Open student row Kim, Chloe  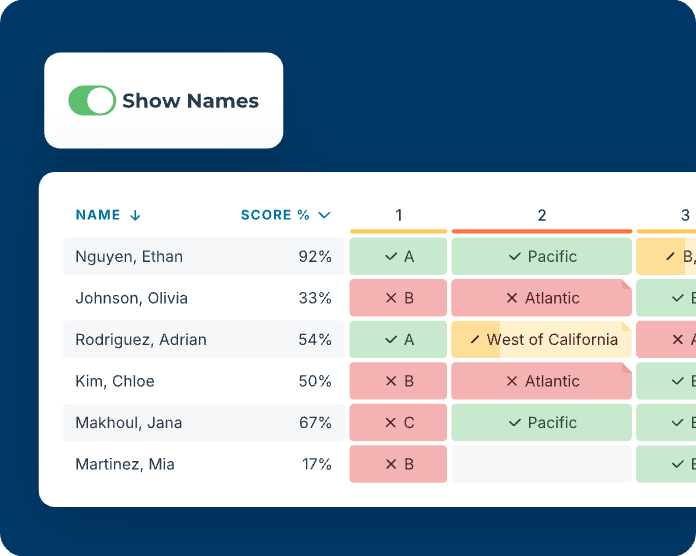pyautogui.click(x=115, y=381)
